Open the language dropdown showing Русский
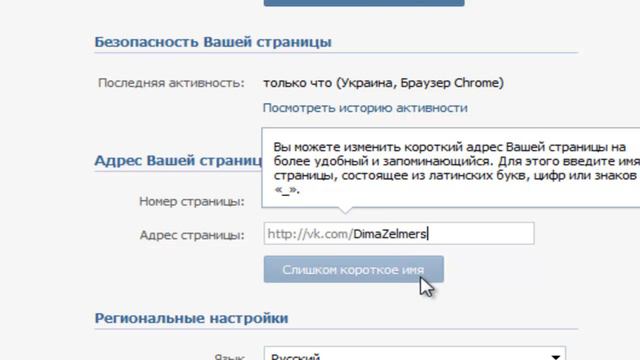640x360 pixels. [x=415, y=353]
